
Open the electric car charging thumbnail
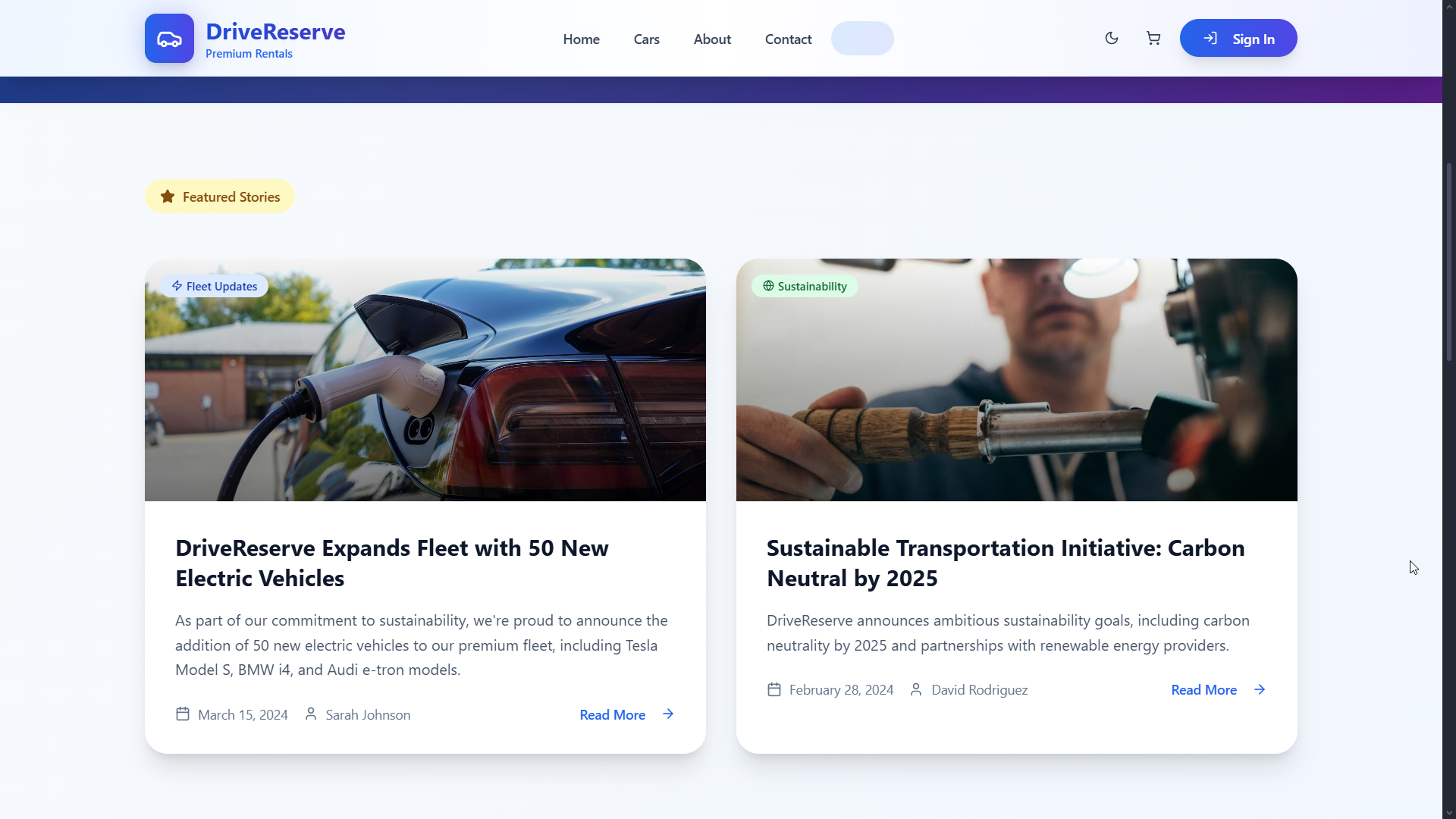coord(425,380)
